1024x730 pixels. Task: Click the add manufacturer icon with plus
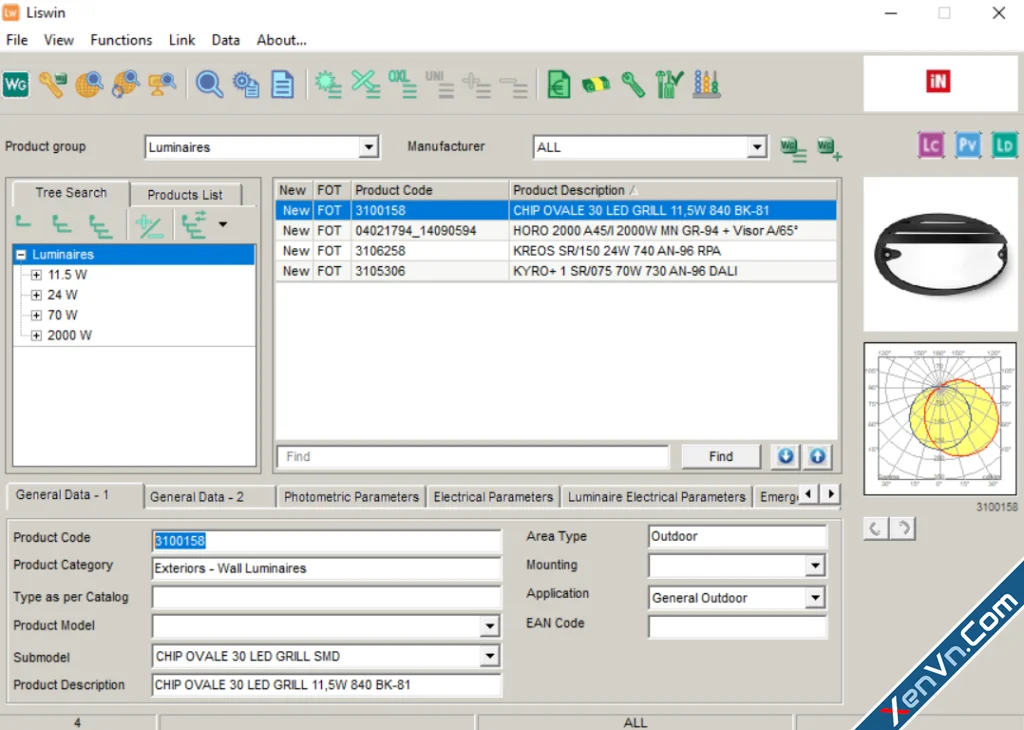tap(829, 148)
